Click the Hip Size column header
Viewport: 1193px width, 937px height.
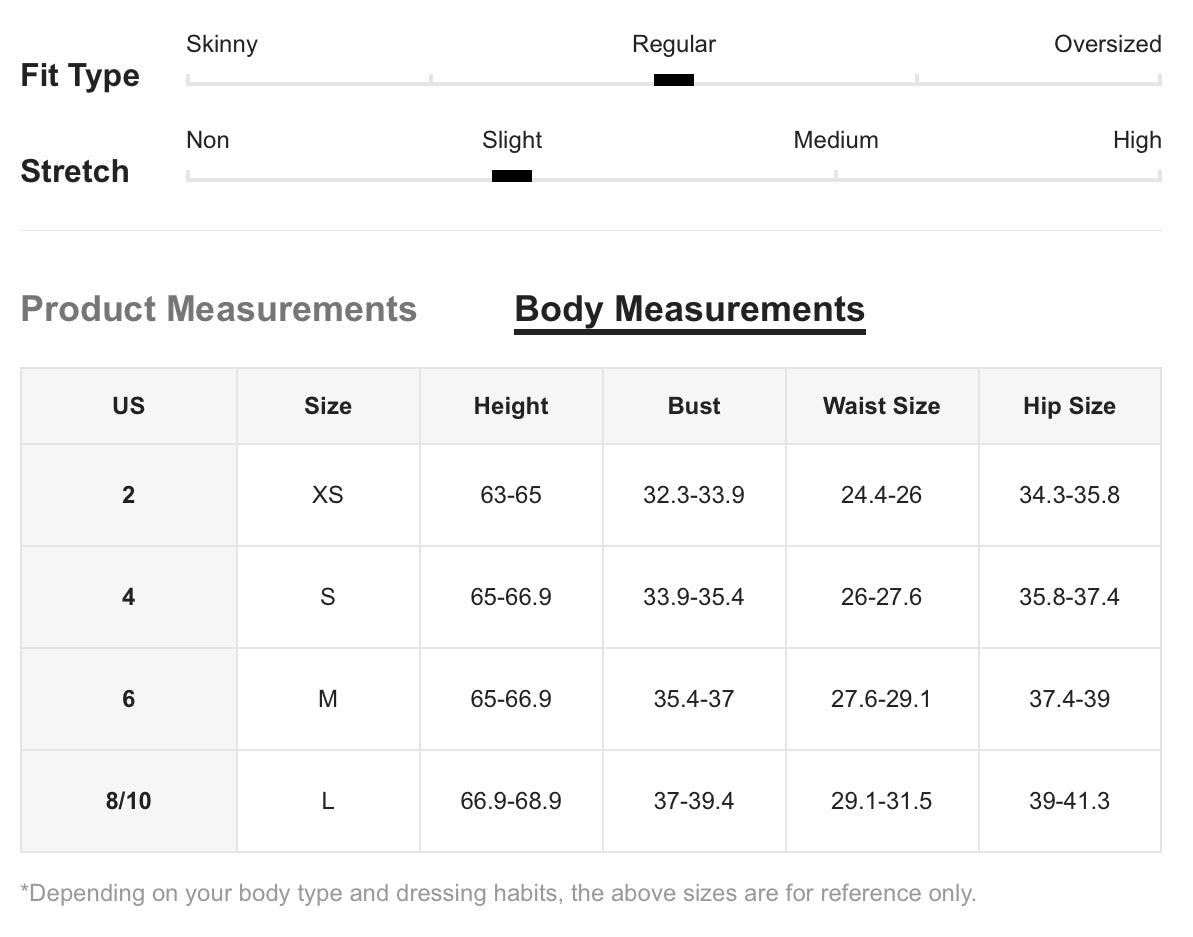(x=1069, y=406)
